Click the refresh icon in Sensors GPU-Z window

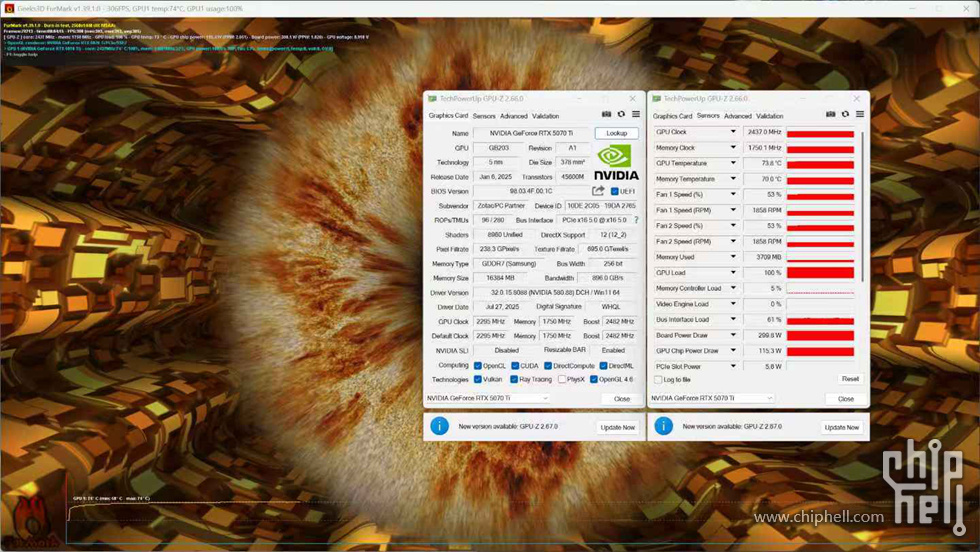click(846, 114)
